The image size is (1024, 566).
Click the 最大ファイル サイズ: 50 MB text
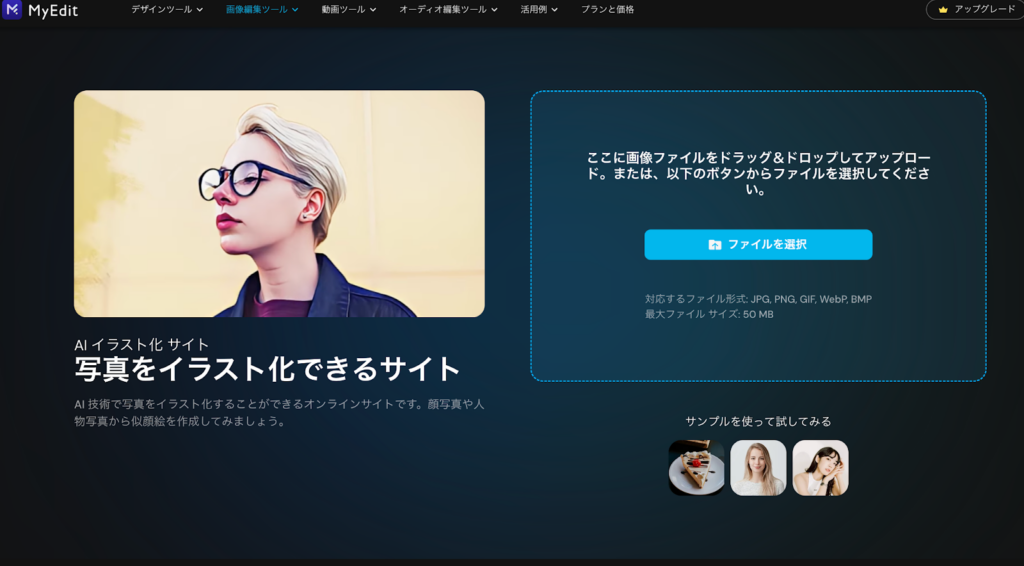[709, 314]
